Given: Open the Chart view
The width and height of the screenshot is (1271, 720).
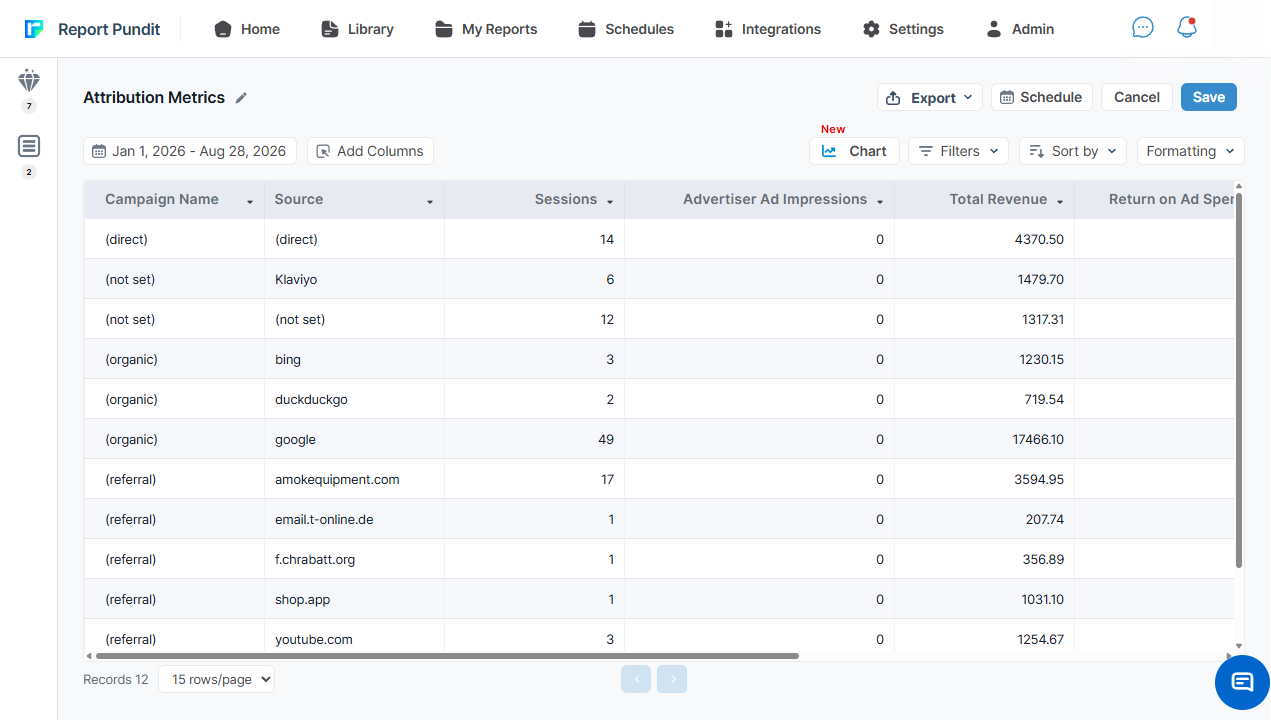Looking at the screenshot, I should tap(854, 151).
